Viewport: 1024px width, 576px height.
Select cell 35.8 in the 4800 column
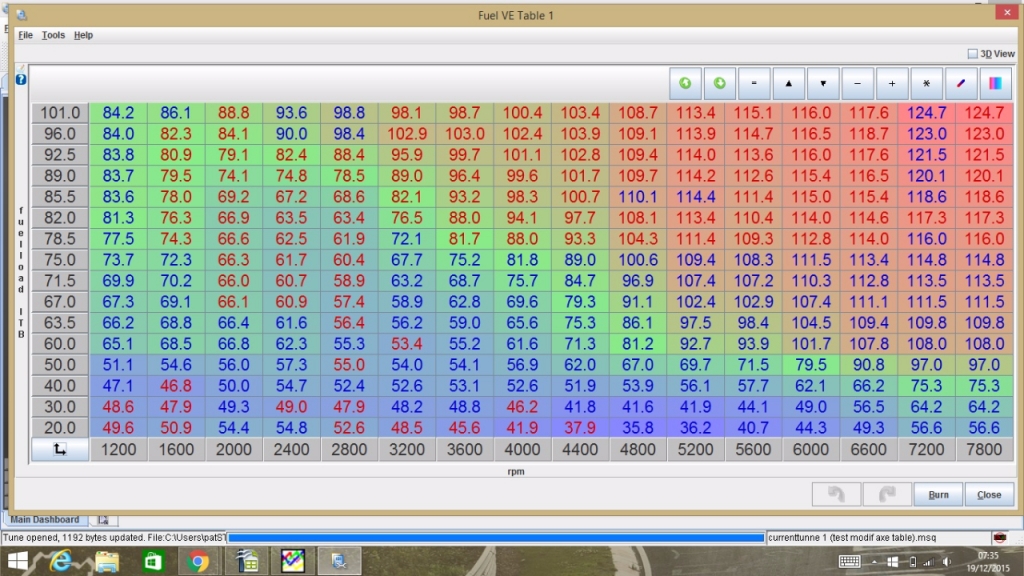click(638, 428)
